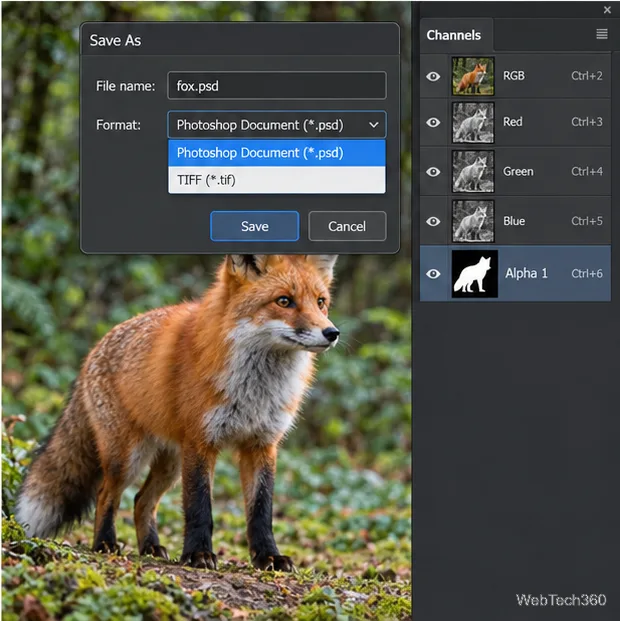
Task: Switch to the Channels tab
Action: [454, 35]
